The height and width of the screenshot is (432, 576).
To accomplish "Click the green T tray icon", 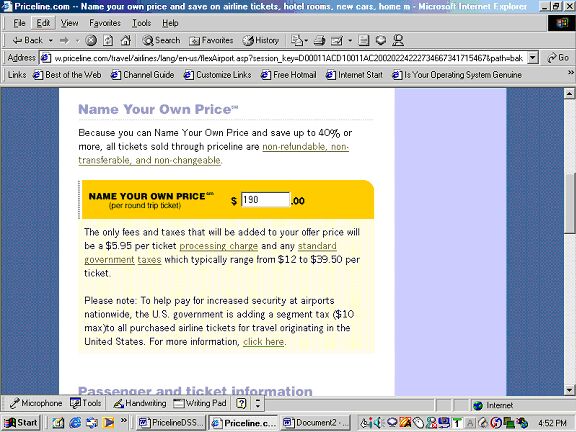I will [457, 423].
